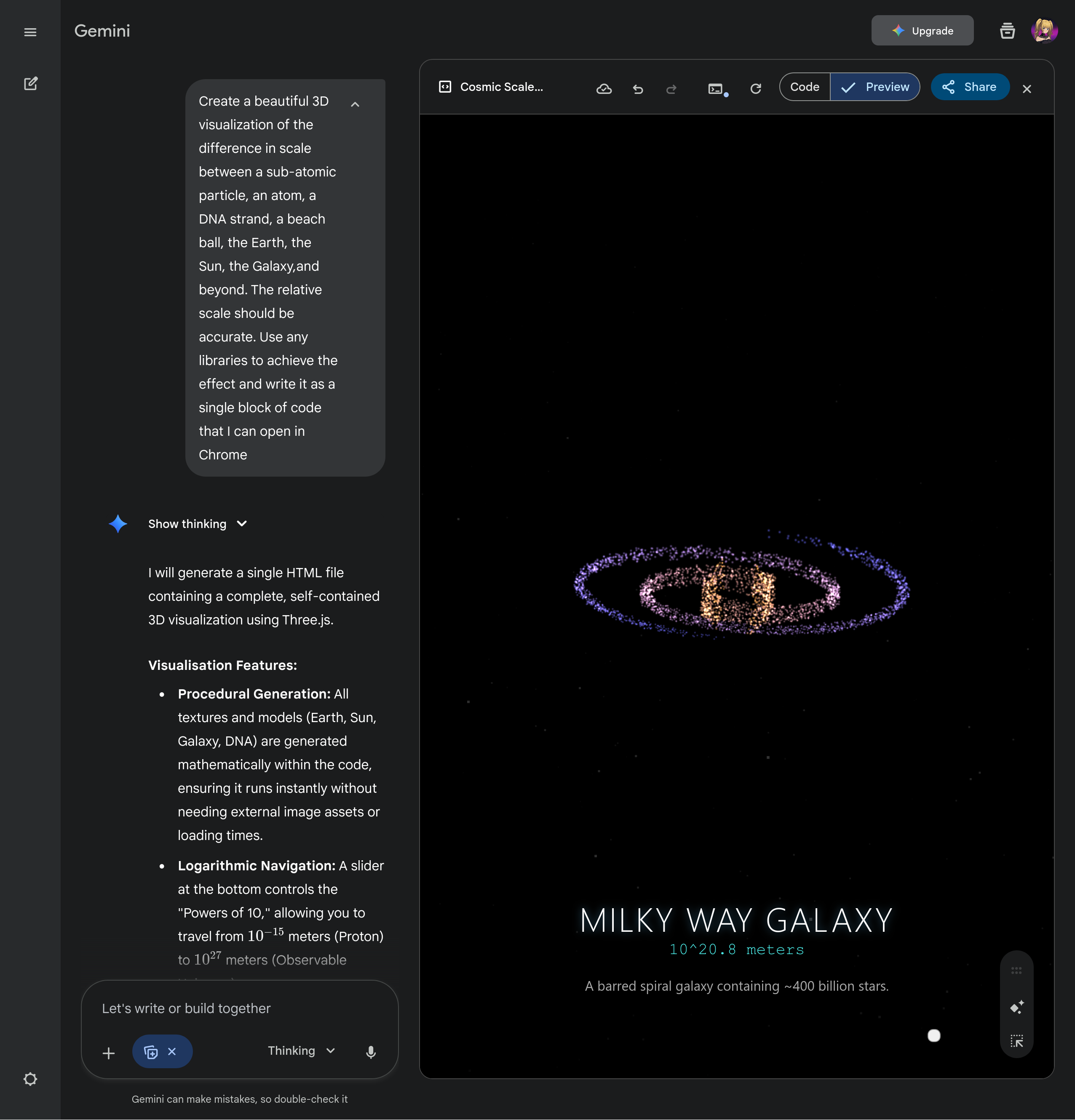Open the Thinking model dropdown
This screenshot has height=1120, width=1075.
pos(301,1051)
